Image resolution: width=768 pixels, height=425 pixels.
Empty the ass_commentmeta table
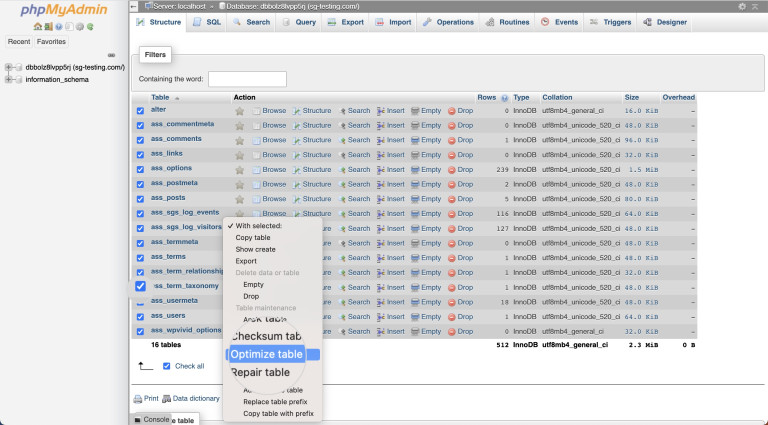click(x=426, y=125)
